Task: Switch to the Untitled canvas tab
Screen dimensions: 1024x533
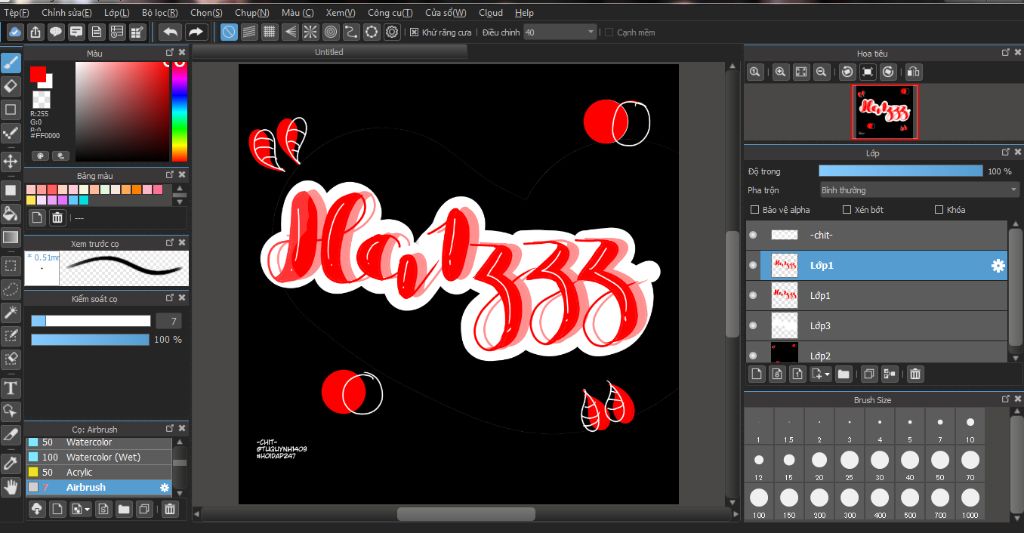Action: [x=328, y=52]
